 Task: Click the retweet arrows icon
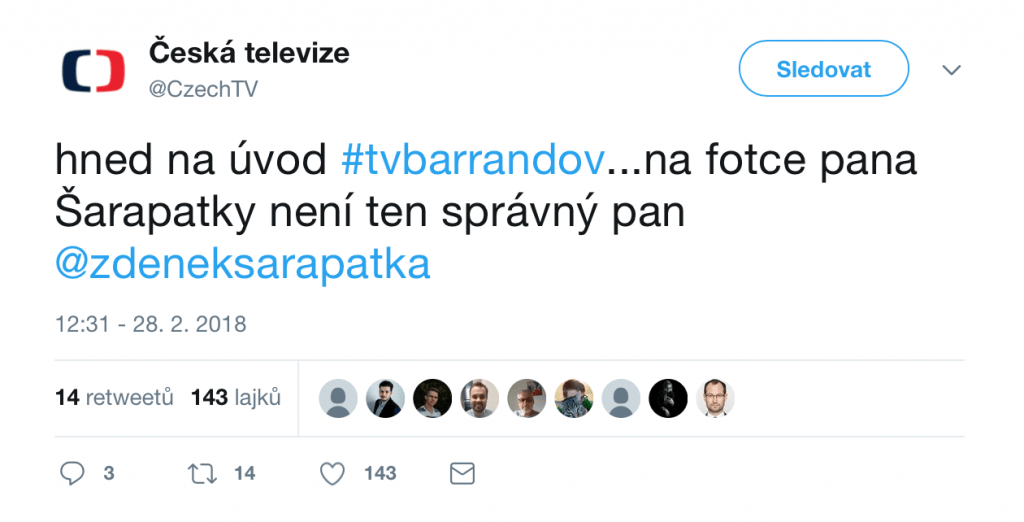[x=202, y=474]
